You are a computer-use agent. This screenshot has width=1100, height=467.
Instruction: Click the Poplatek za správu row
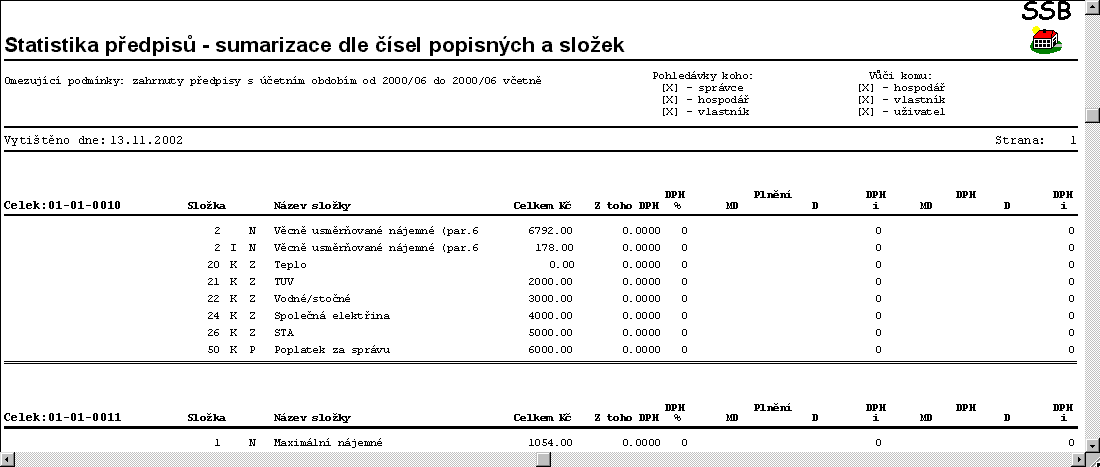tap(331, 350)
